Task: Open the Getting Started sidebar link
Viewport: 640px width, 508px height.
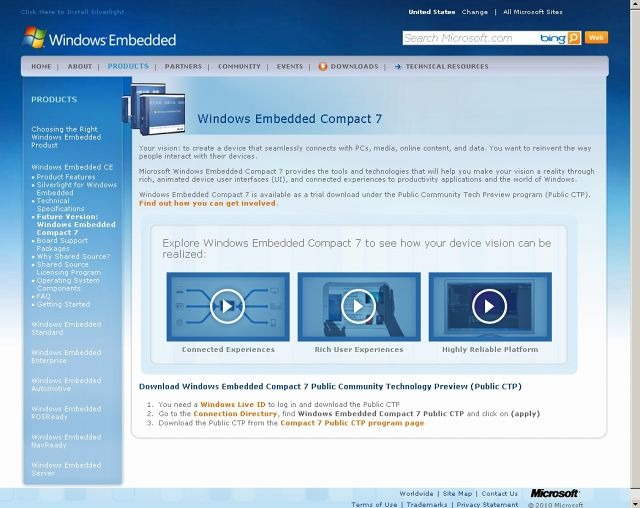Action: pos(63,304)
